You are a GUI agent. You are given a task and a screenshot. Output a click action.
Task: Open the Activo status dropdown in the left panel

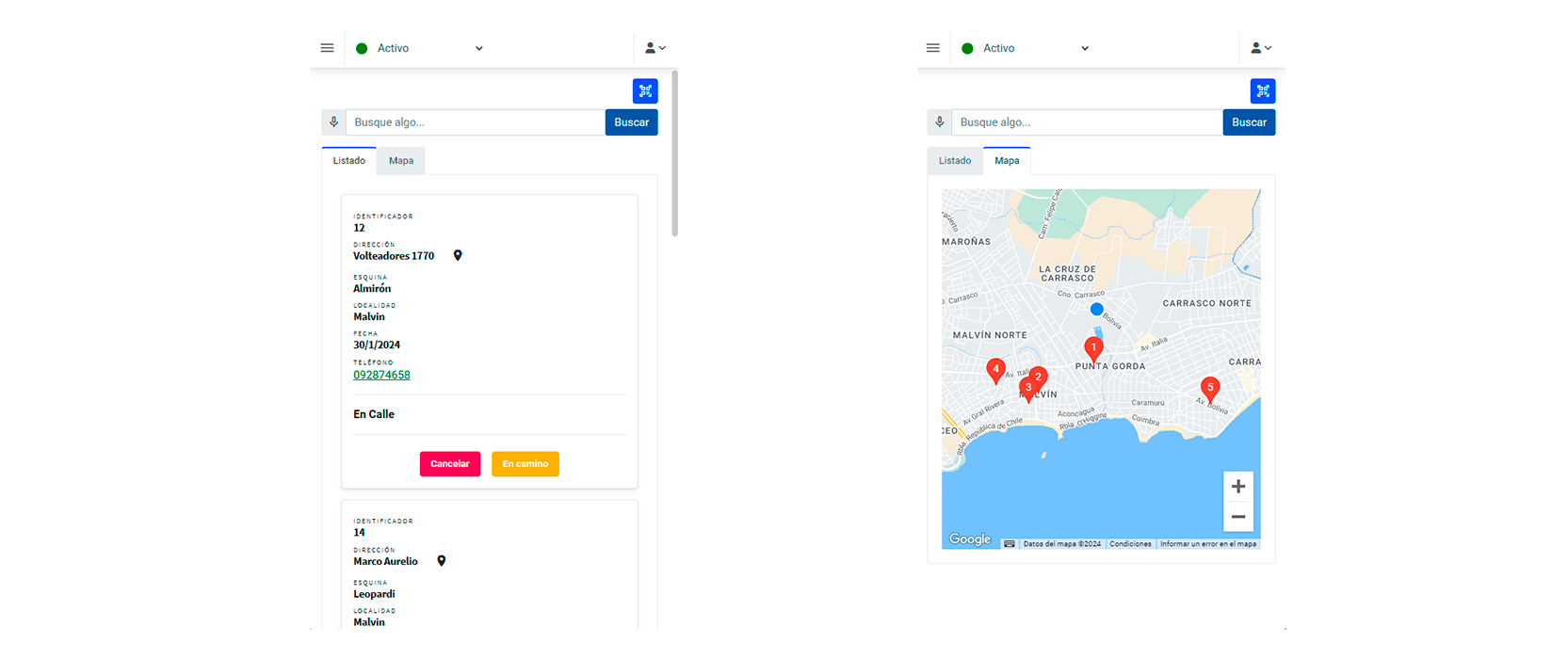(420, 48)
